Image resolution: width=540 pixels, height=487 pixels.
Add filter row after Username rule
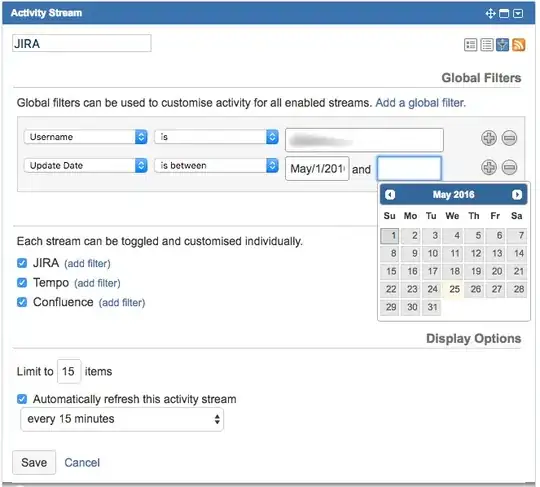click(x=489, y=138)
